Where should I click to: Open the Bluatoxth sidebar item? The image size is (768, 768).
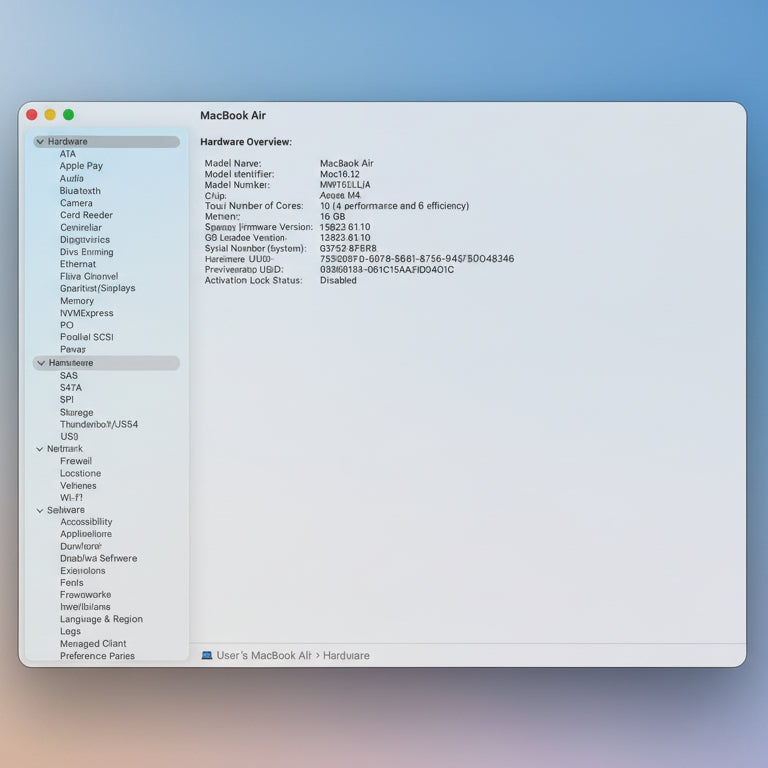pos(80,191)
